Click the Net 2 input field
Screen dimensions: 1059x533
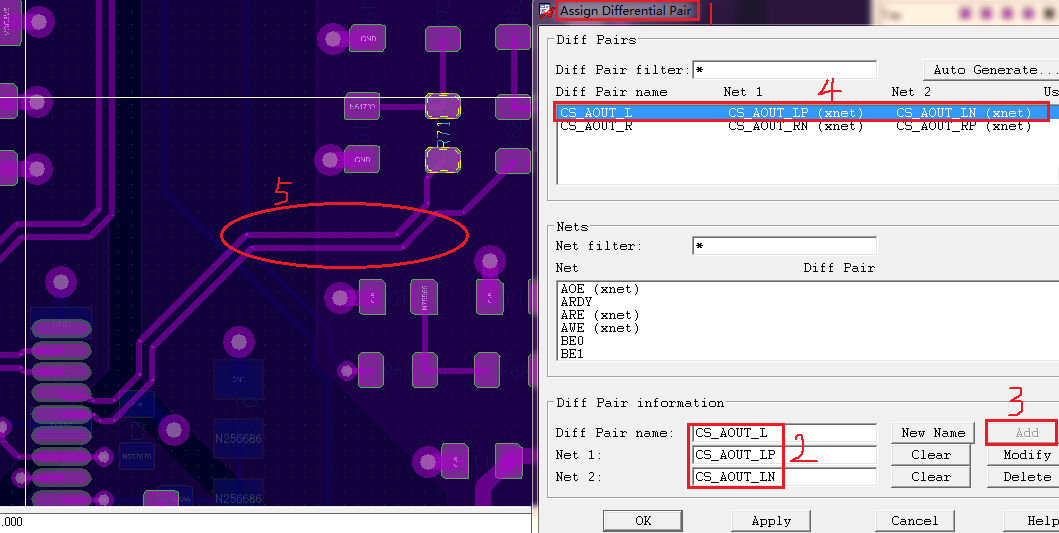[x=784, y=477]
